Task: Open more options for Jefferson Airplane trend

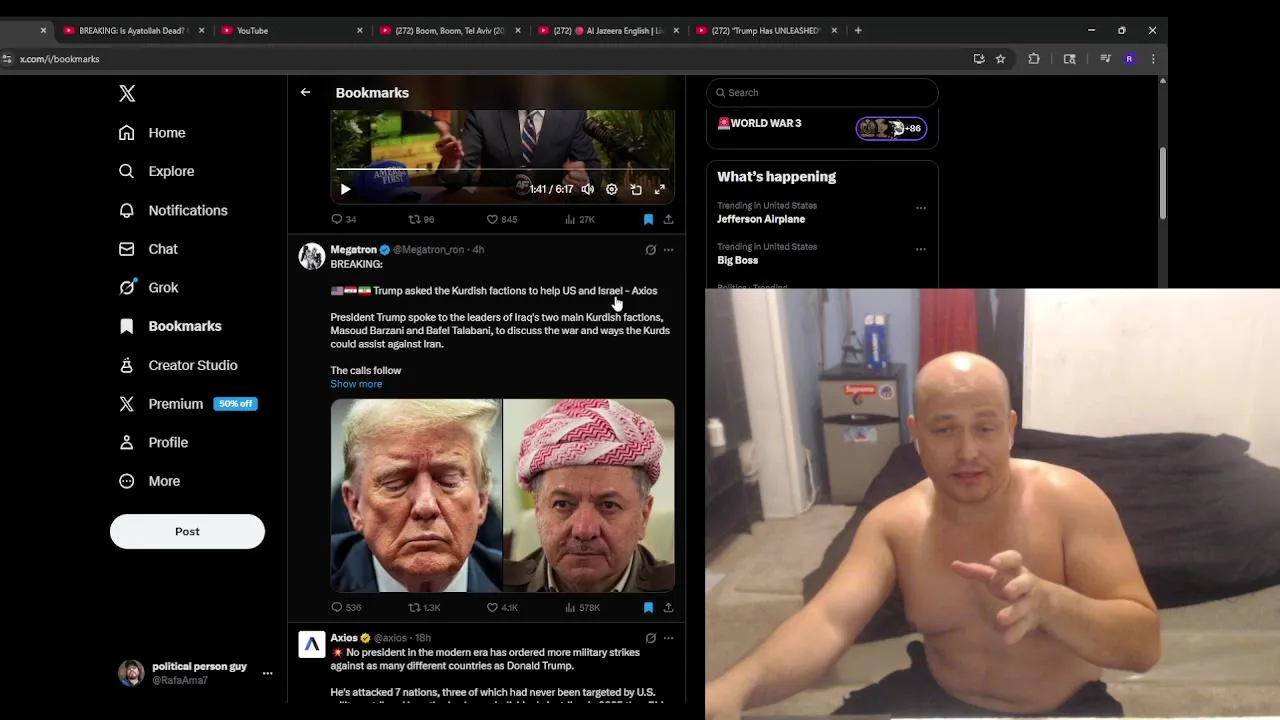Action: [921, 208]
